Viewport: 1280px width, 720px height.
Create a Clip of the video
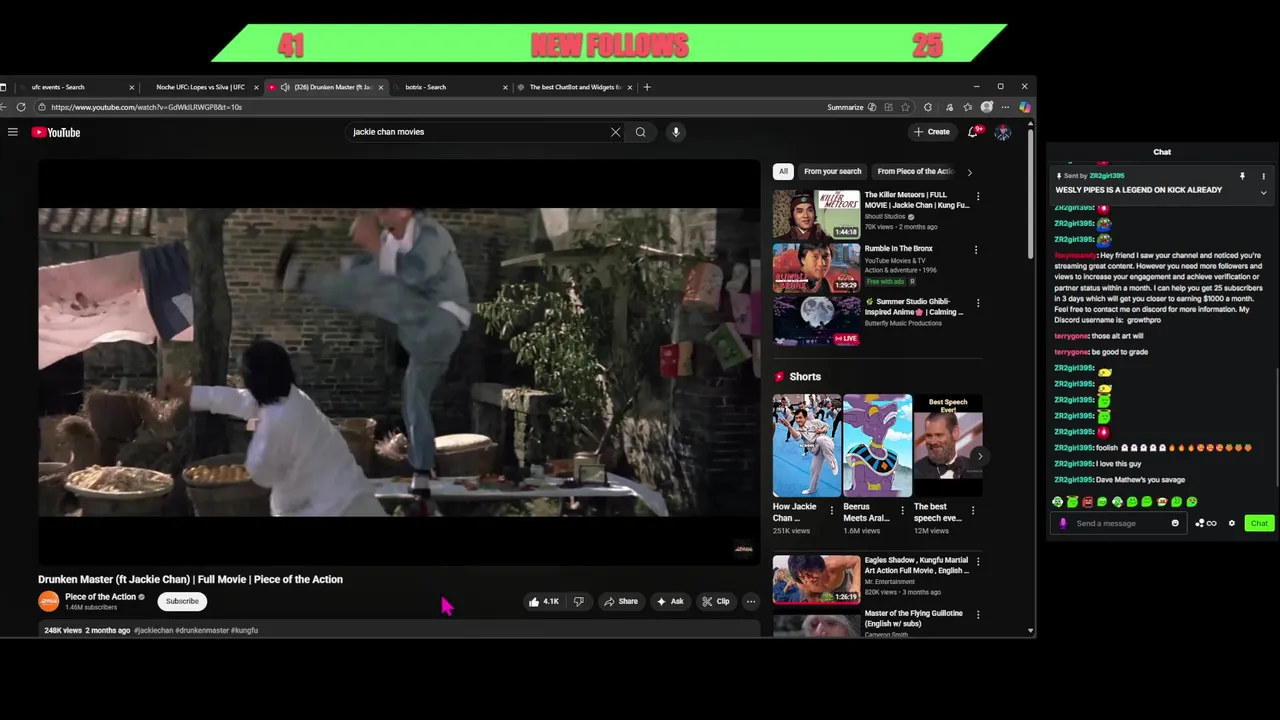(715, 601)
